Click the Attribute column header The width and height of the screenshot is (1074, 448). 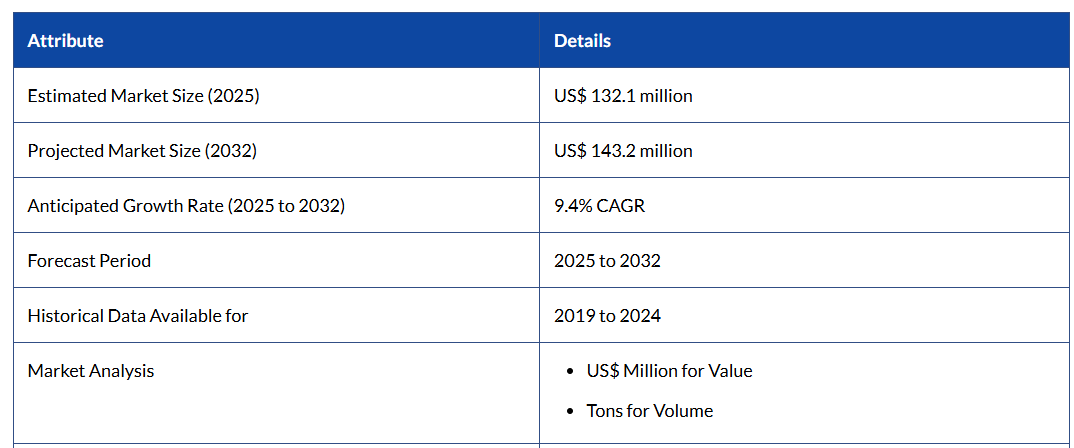66,41
